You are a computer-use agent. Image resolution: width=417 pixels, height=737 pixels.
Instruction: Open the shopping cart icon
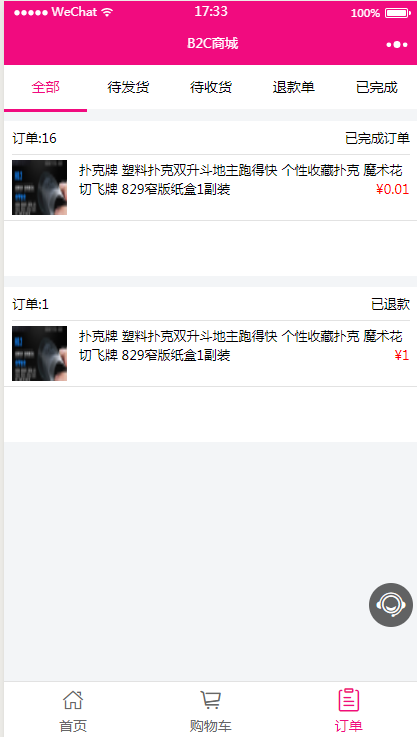[211, 700]
